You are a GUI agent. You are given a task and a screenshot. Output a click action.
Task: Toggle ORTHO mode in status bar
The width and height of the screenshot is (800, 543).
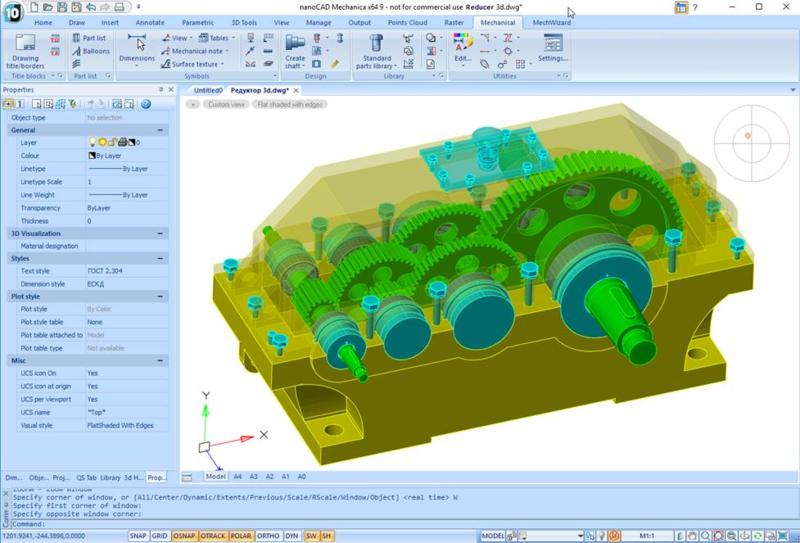click(x=267, y=536)
